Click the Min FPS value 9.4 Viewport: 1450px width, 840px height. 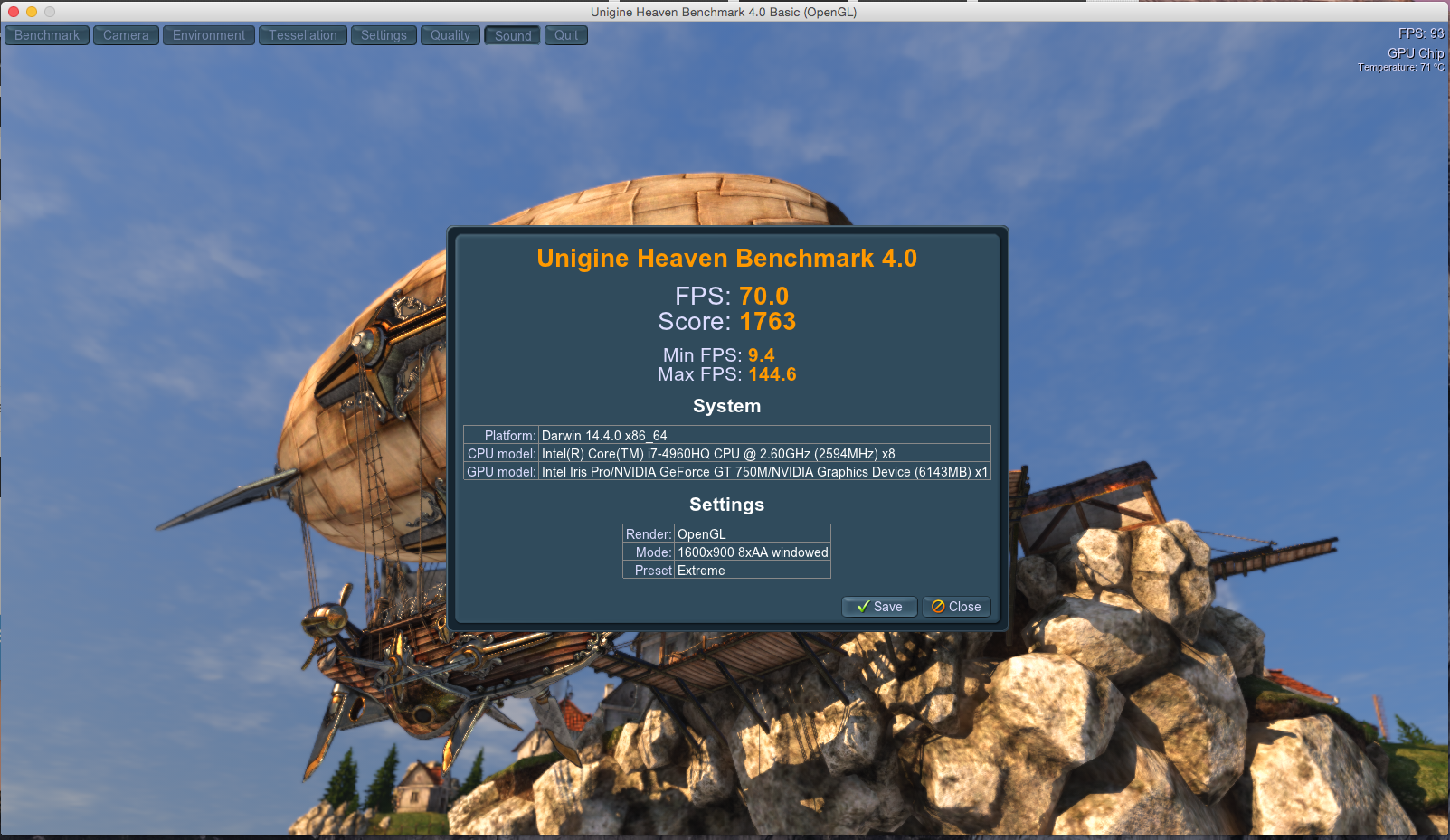(761, 355)
